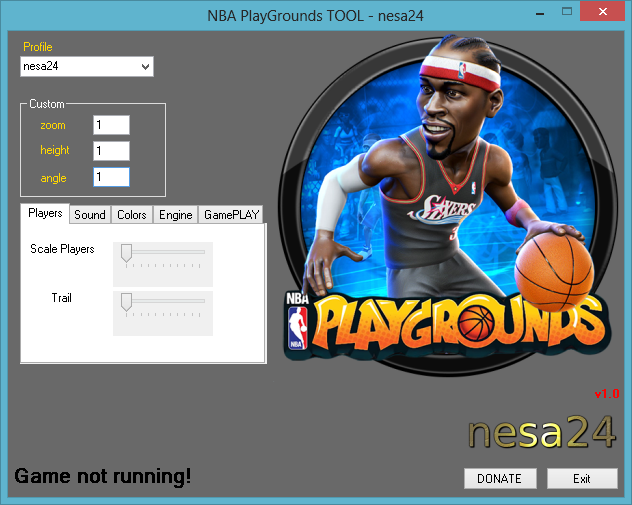Click the Trail slider thumb
The width and height of the screenshot is (632, 505).
(x=127, y=302)
